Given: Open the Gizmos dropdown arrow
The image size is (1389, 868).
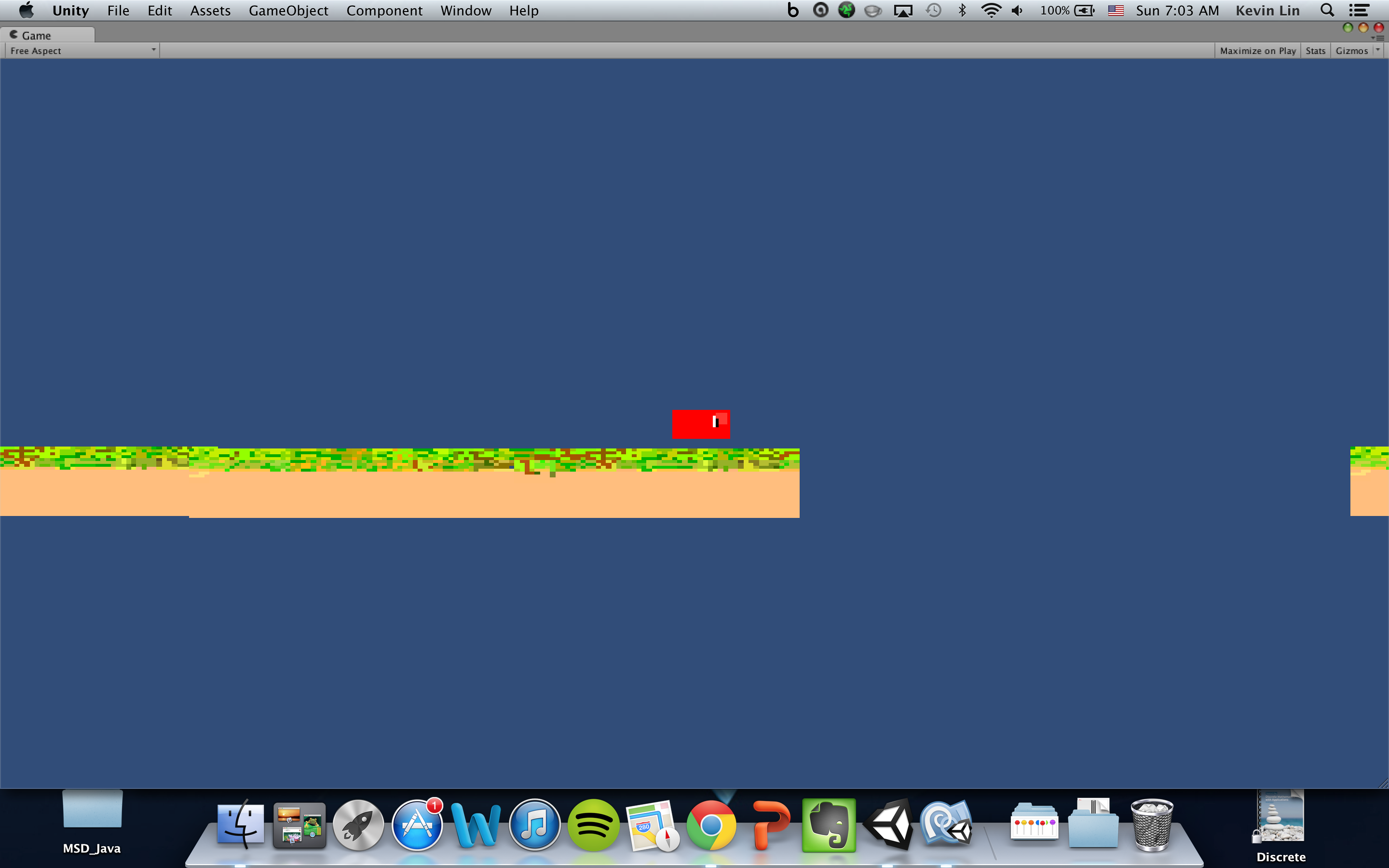Looking at the screenshot, I should click(x=1377, y=50).
